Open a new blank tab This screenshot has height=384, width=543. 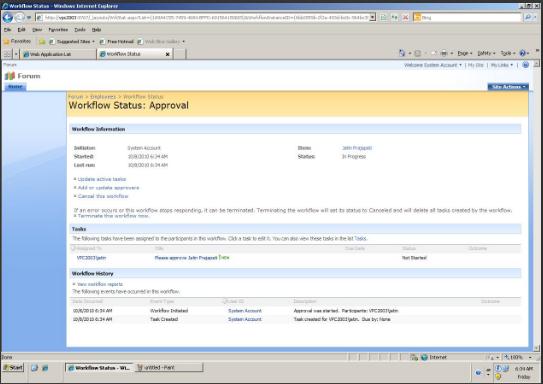[x=179, y=54]
